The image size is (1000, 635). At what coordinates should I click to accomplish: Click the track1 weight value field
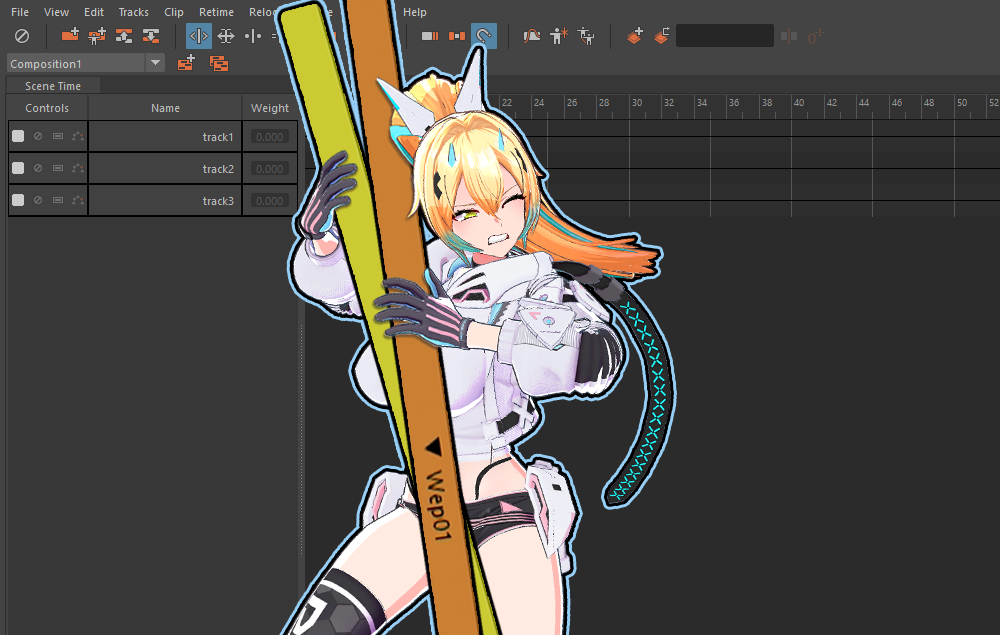tap(269, 136)
